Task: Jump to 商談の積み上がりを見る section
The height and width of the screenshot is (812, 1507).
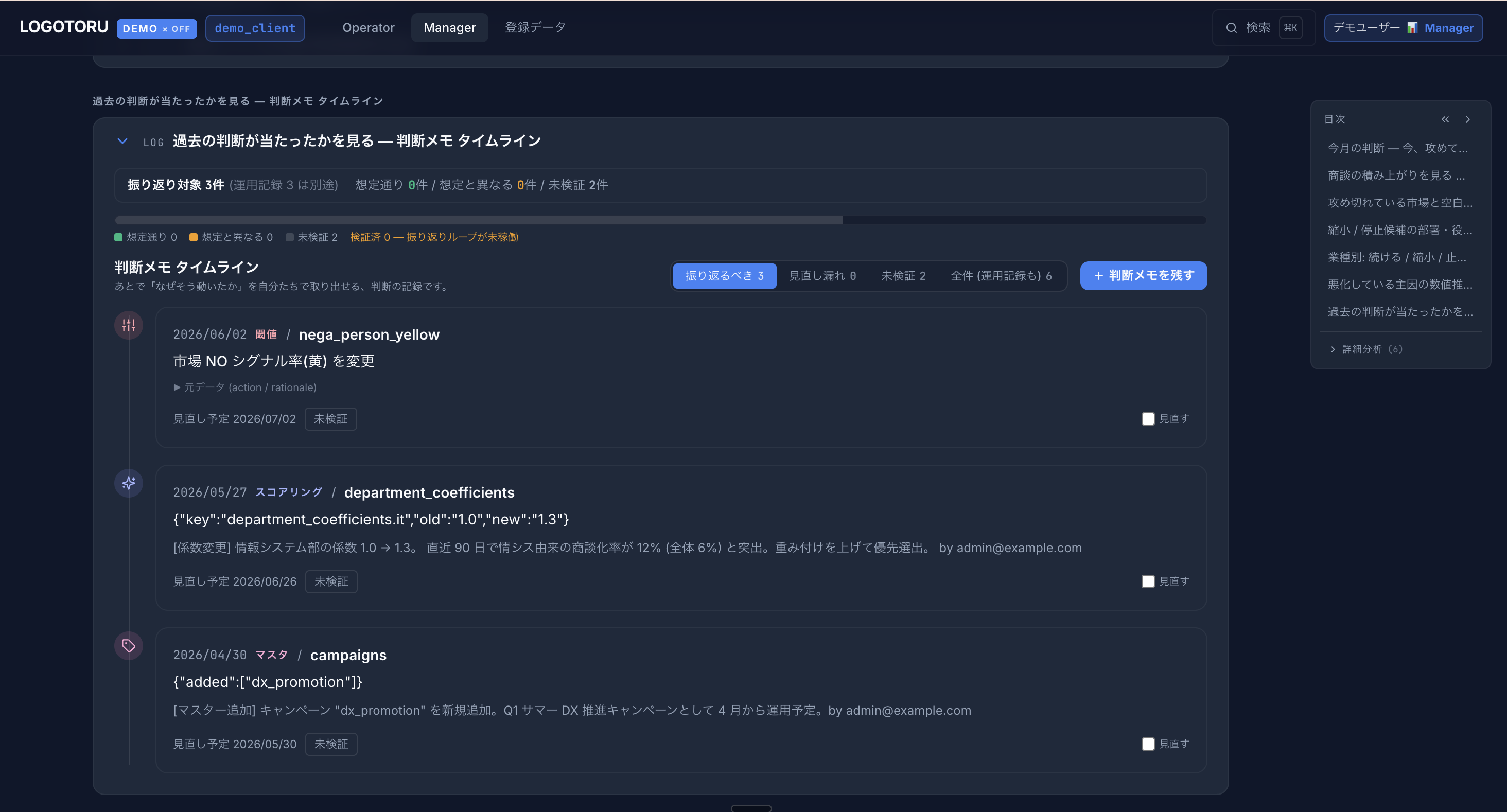Action: click(x=1396, y=175)
